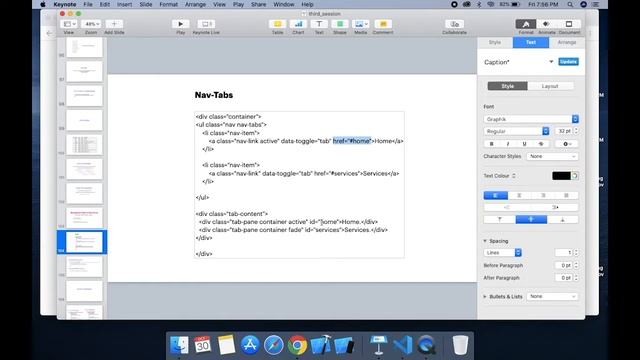Image resolution: width=640 pixels, height=360 pixels.
Task: Open the File menu
Action: pos(88,4)
